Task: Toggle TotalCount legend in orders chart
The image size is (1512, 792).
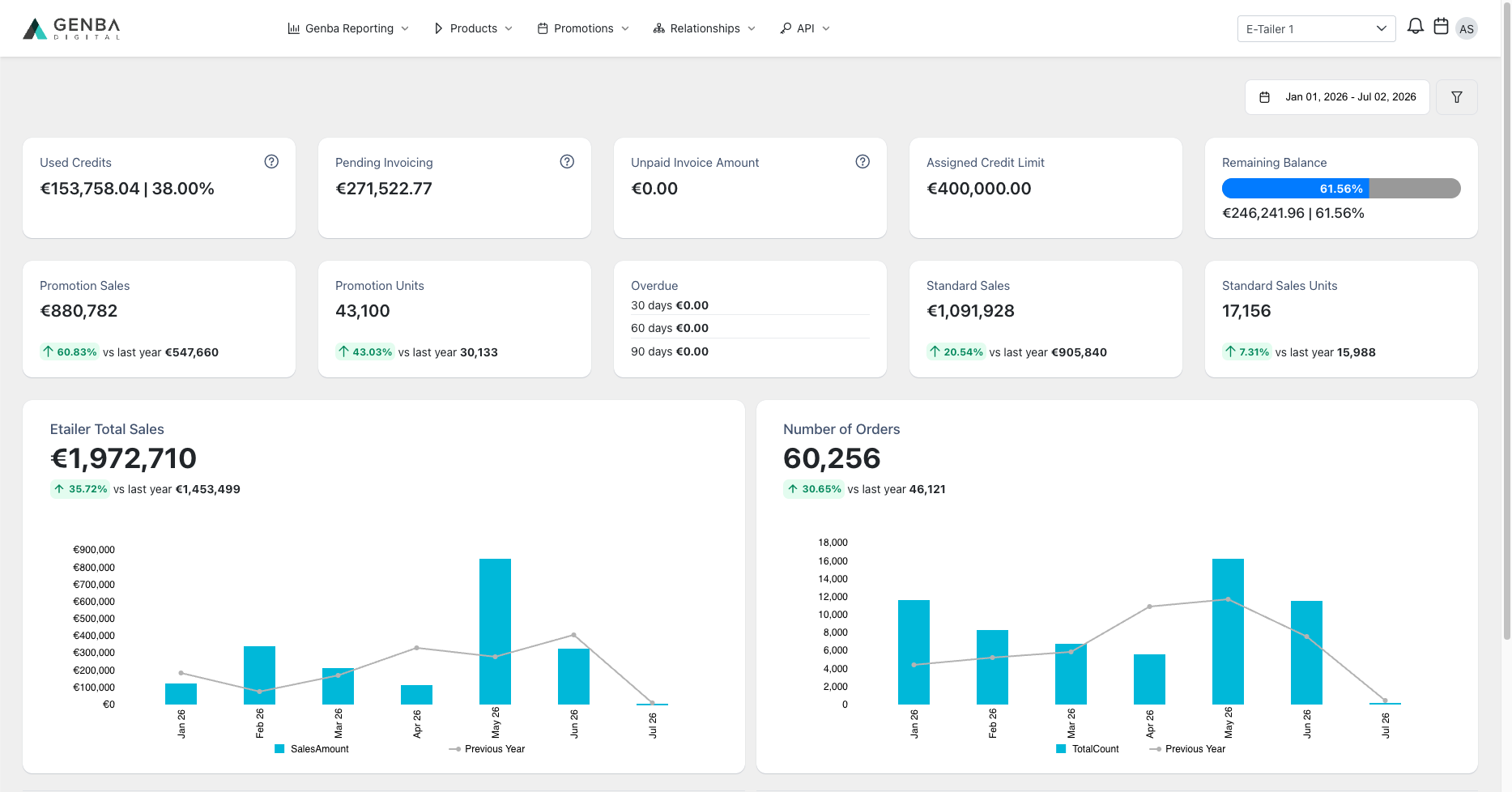Action: [x=1088, y=749]
